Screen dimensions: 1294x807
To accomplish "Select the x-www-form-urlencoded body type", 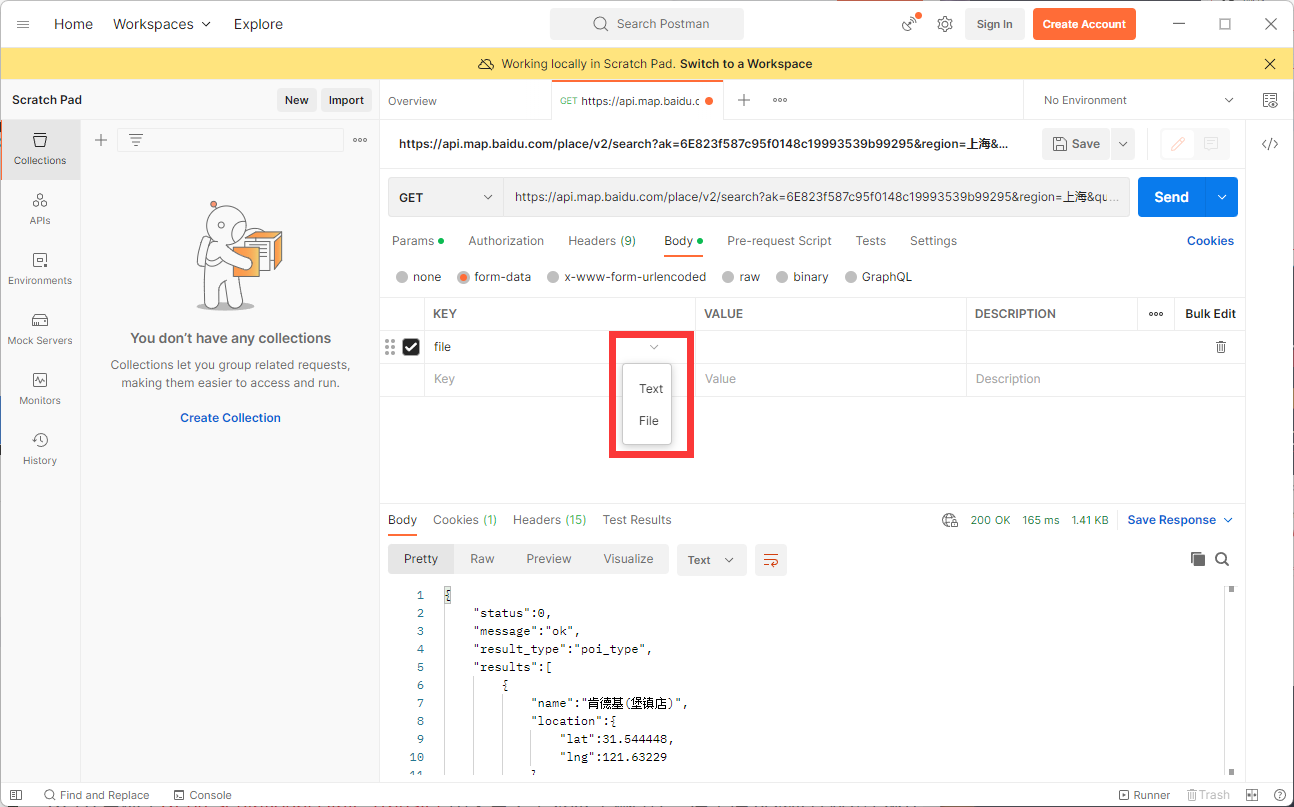I will (x=553, y=277).
